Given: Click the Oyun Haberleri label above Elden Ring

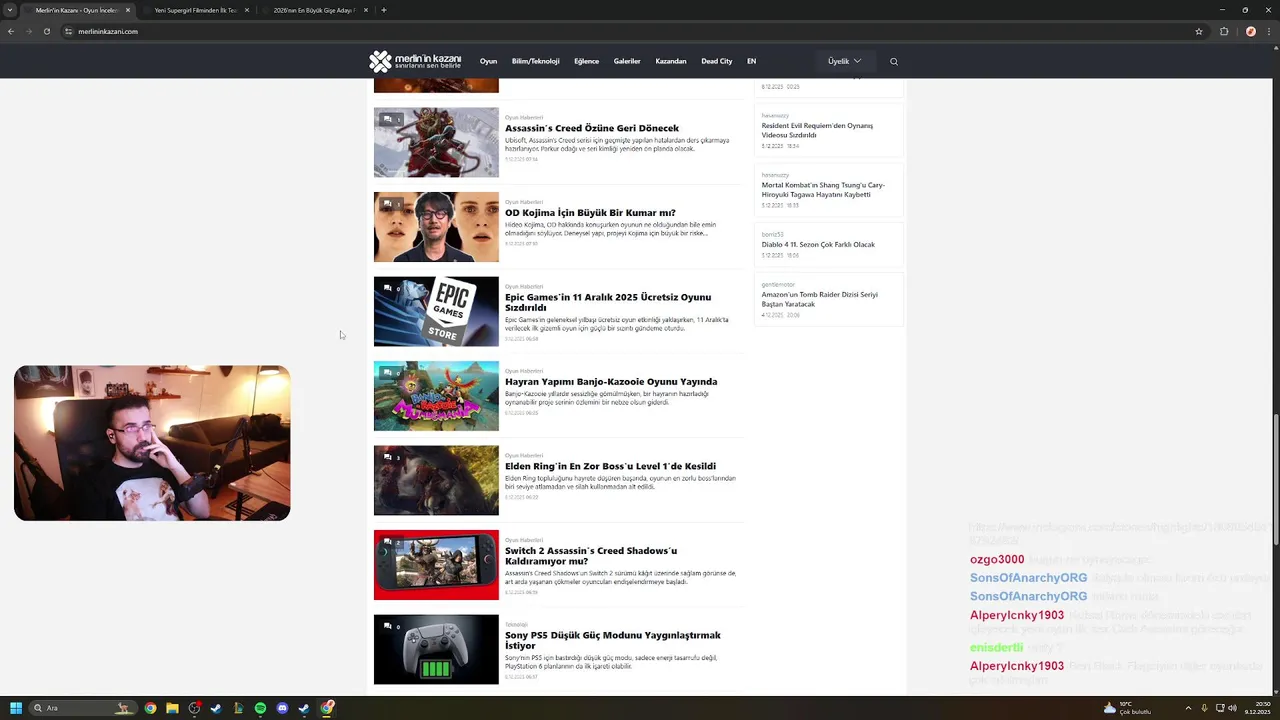Looking at the screenshot, I should click(524, 455).
